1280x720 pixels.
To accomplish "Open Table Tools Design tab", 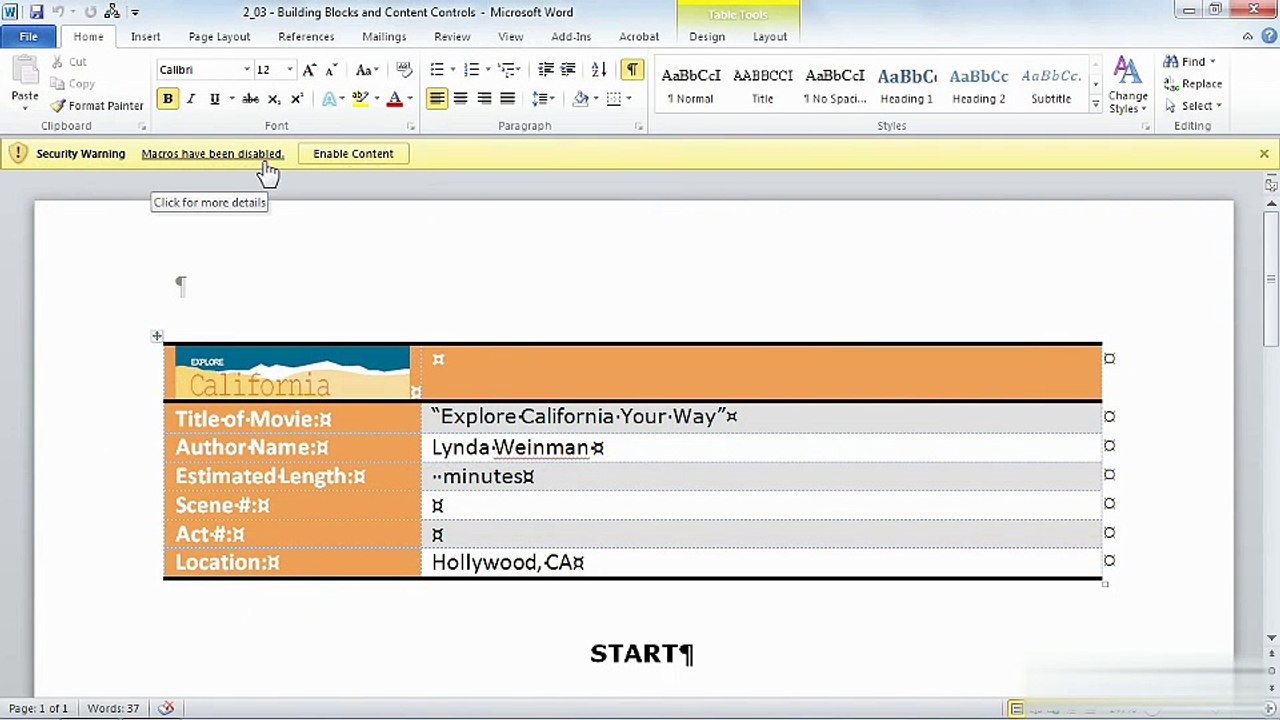I will [707, 36].
